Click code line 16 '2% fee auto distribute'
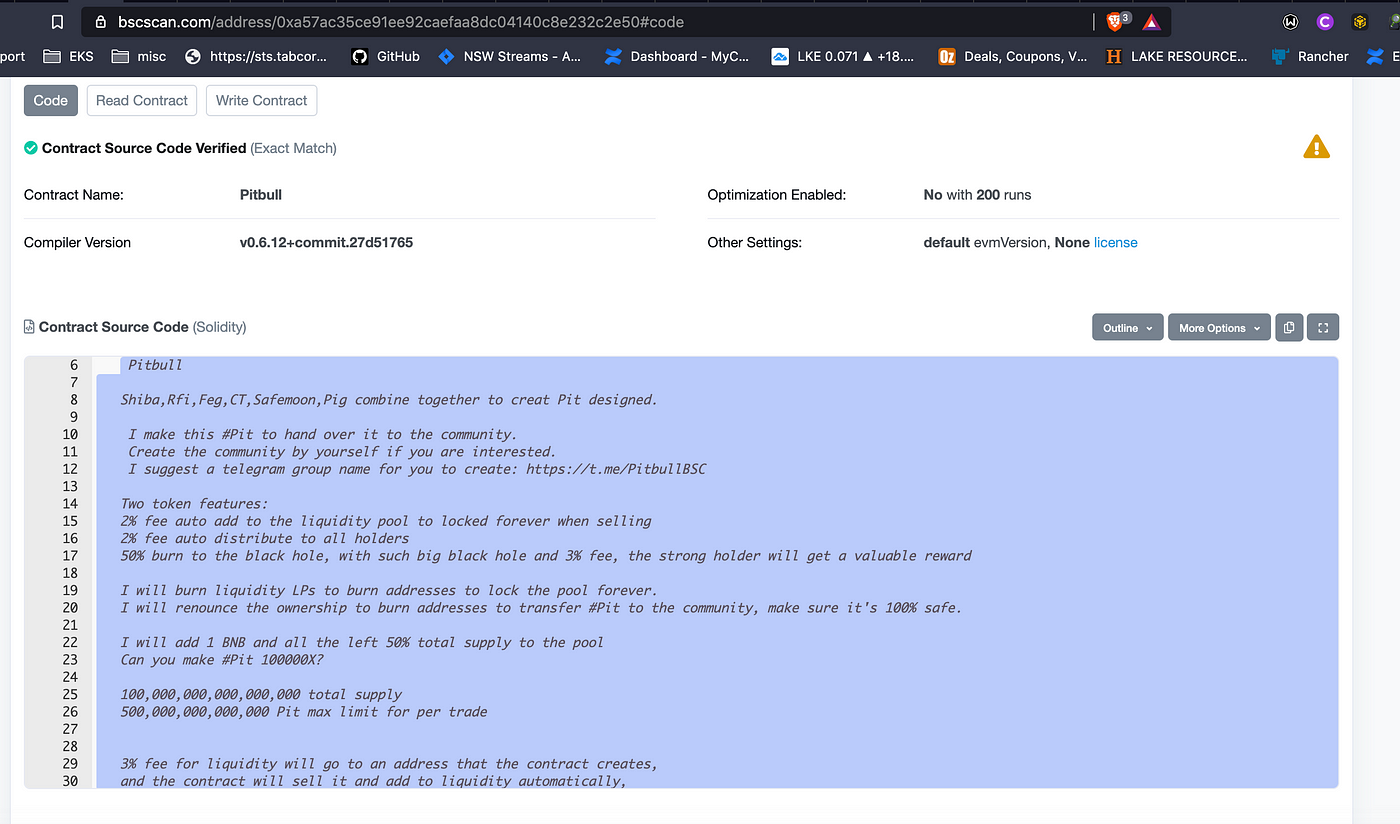This screenshot has width=1400, height=824. (265, 538)
